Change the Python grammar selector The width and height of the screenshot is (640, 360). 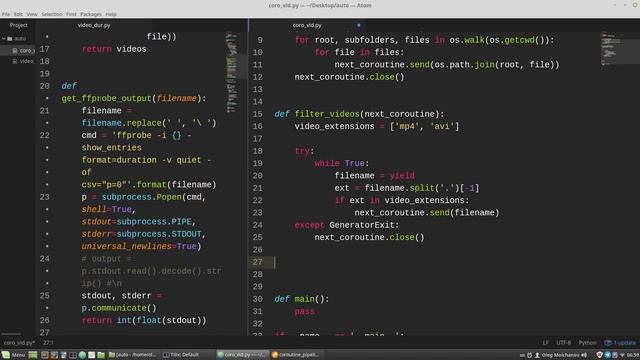(587, 343)
